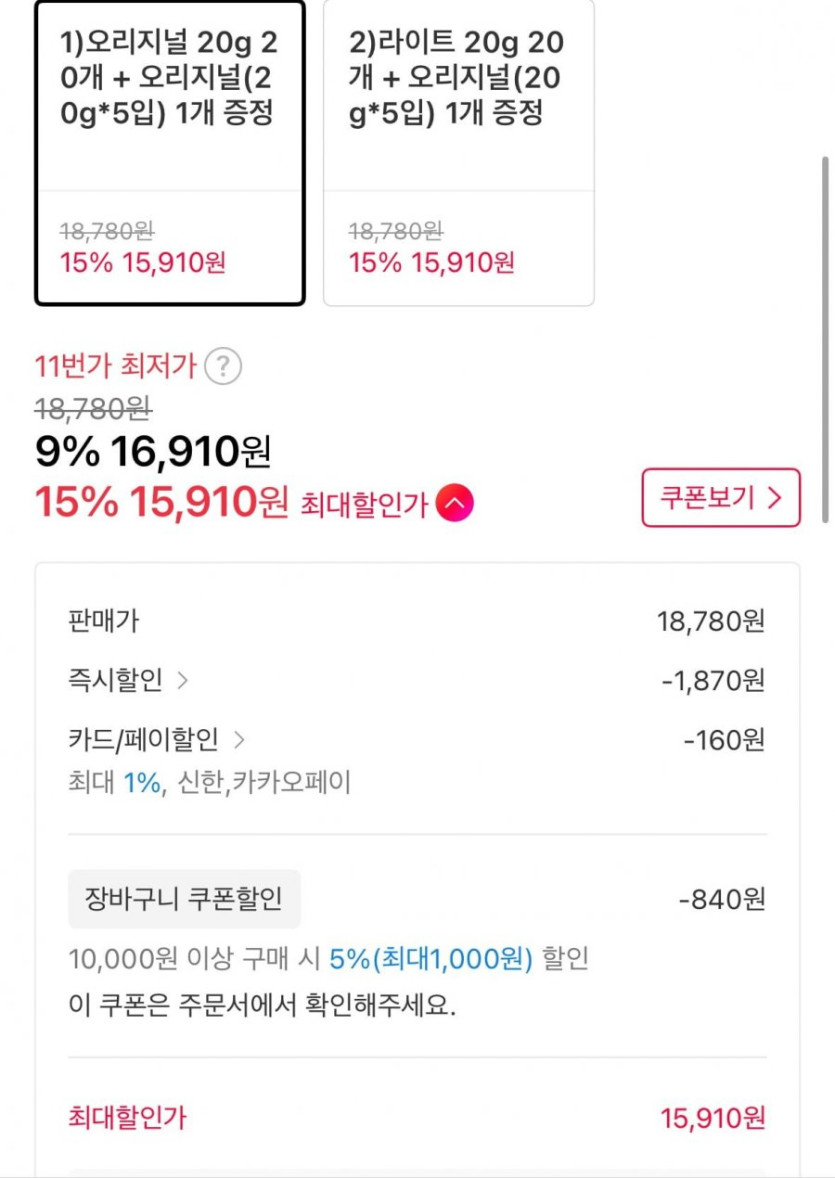
Task: Click the page's vertical scrollbar
Action: [825, 340]
